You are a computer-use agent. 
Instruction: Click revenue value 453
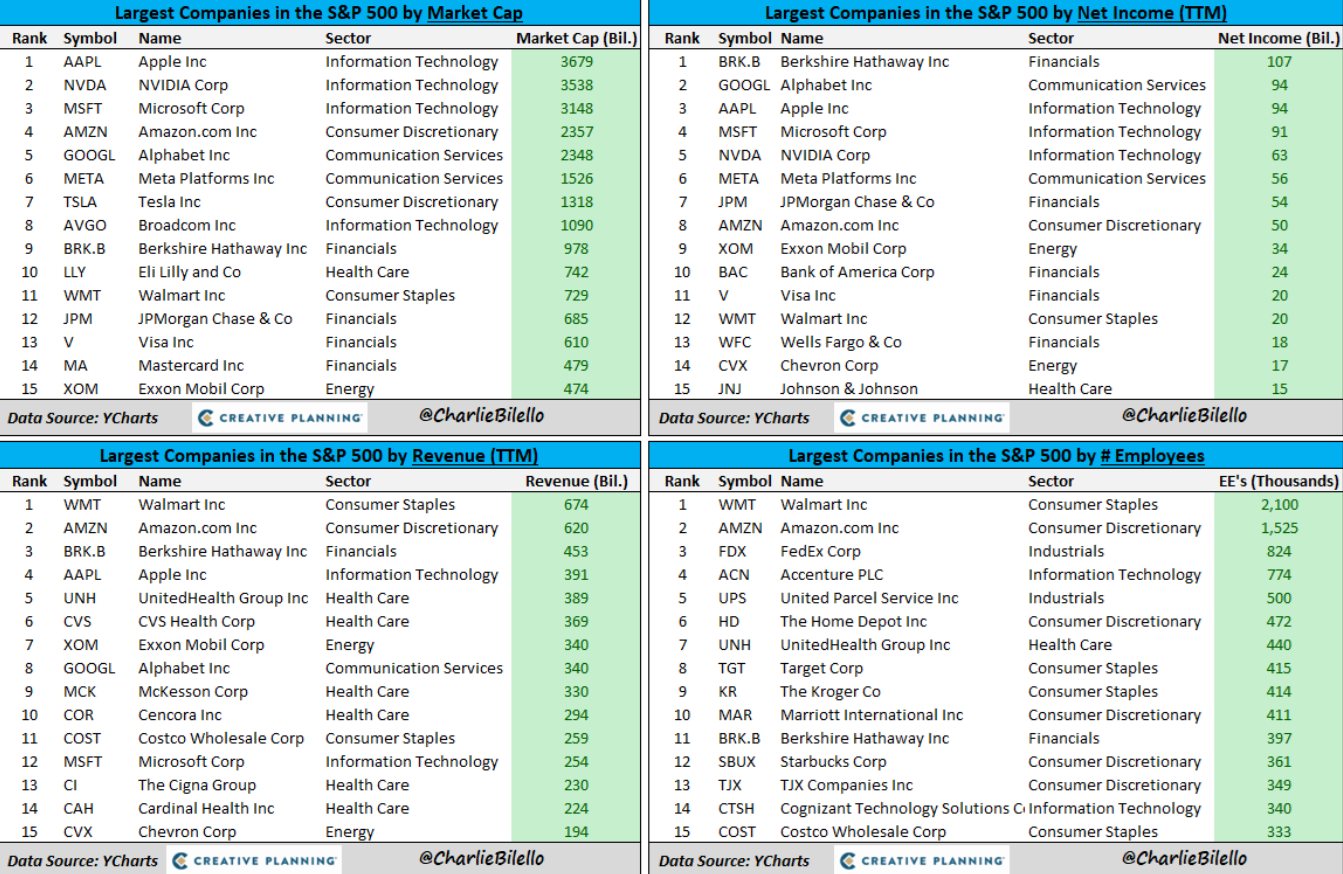(x=576, y=552)
